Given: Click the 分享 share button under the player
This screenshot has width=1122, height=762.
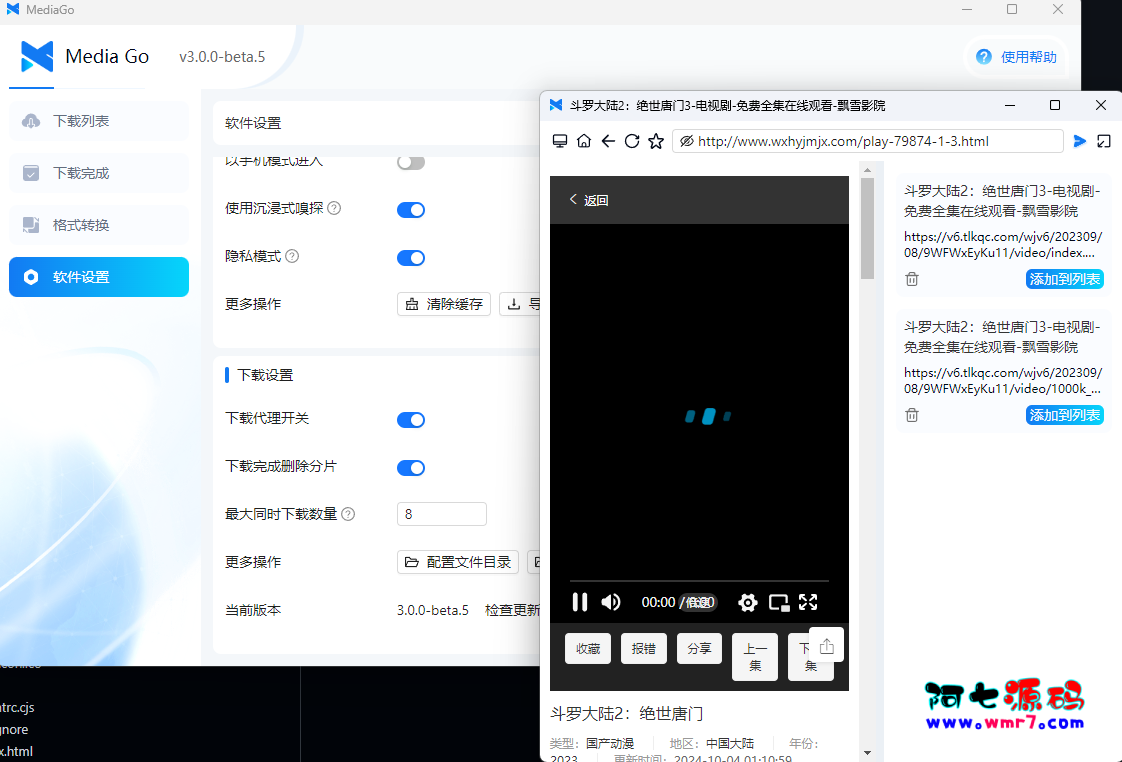Looking at the screenshot, I should tap(700, 648).
